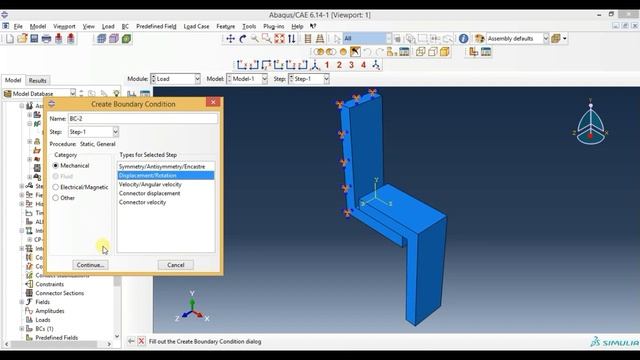Select Displacement/Rotation type
Viewport: 640px width, 360px height.
click(x=166, y=176)
